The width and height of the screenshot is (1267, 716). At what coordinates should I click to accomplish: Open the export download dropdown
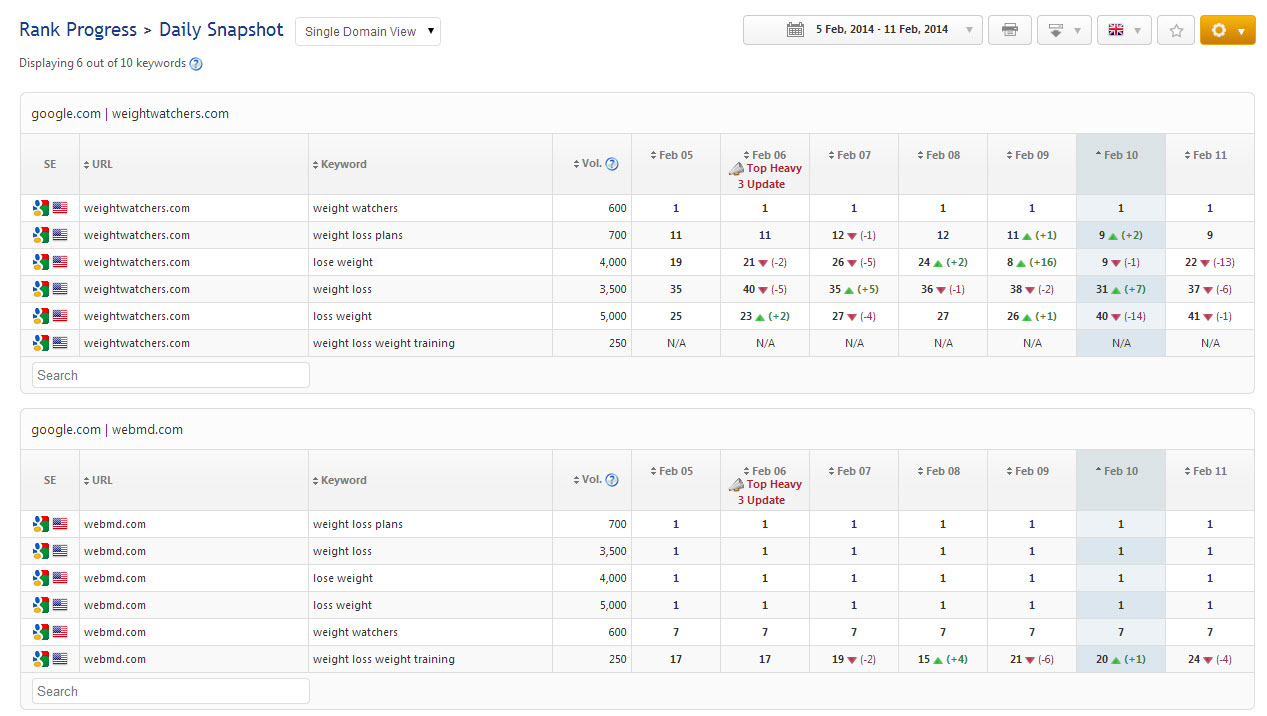[1063, 30]
